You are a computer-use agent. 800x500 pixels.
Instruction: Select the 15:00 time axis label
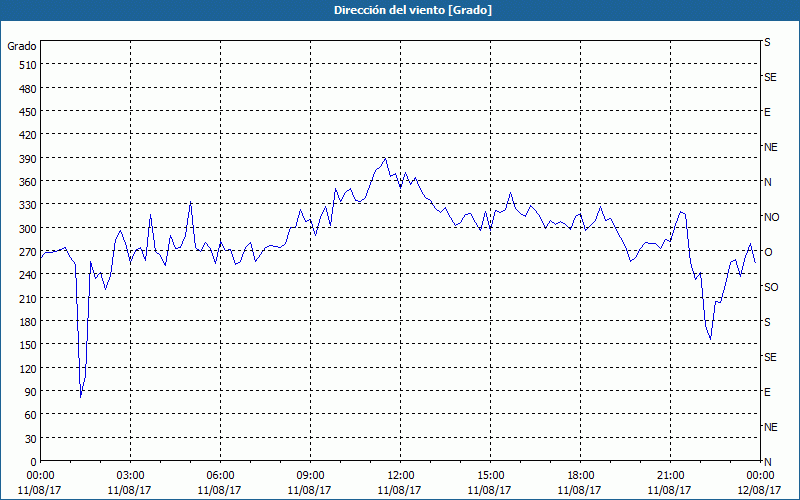coord(490,476)
